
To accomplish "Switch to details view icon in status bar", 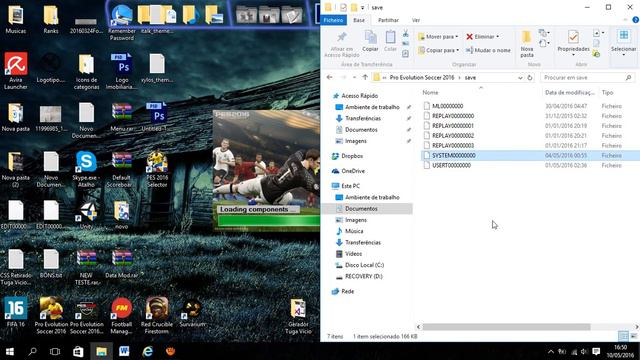I will point(623,336).
